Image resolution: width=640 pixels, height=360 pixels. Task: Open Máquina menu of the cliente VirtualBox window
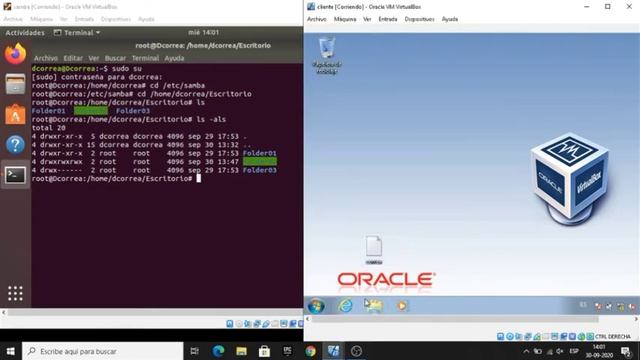coord(345,19)
